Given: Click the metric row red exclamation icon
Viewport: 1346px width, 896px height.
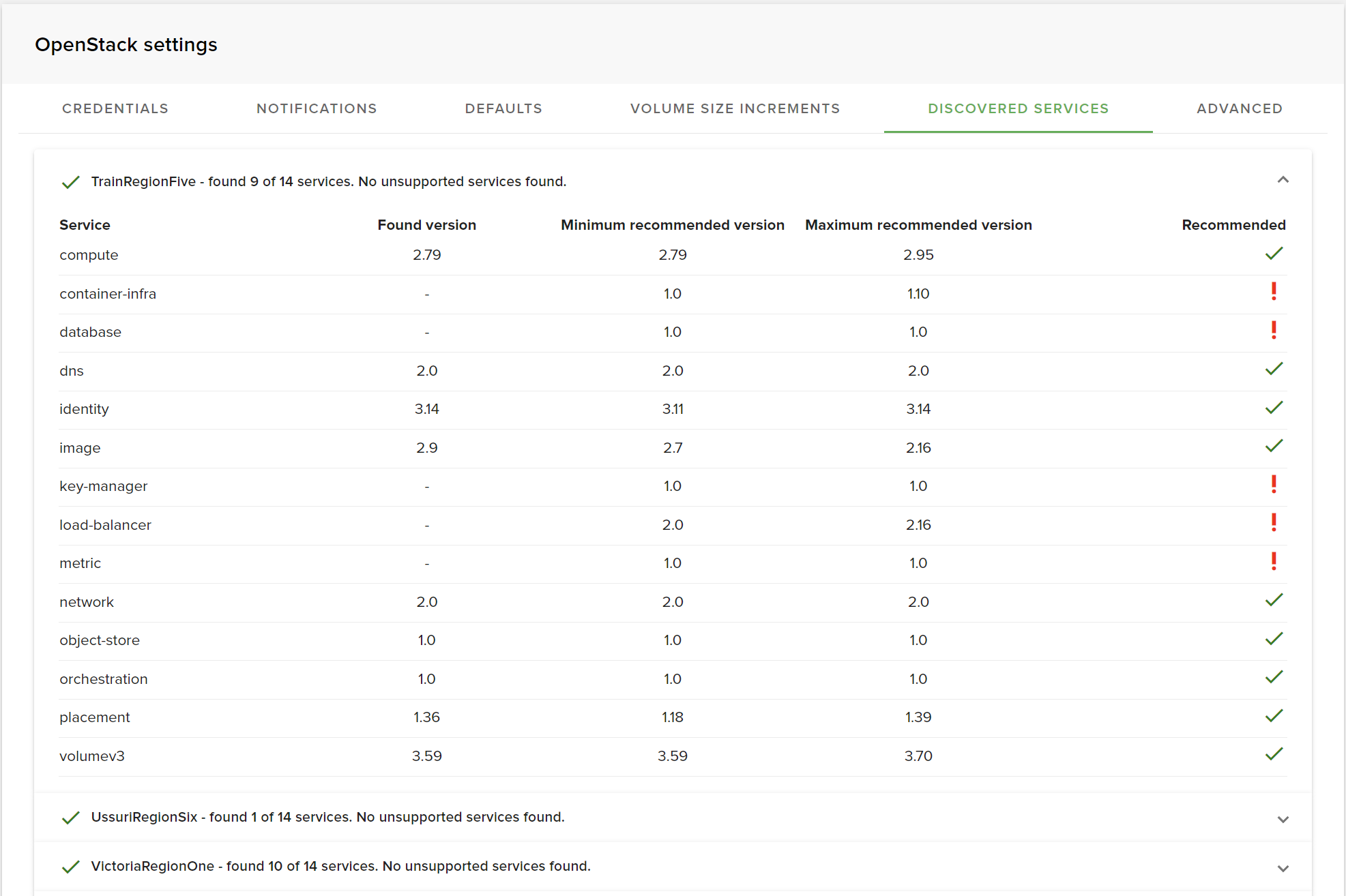Looking at the screenshot, I should click(x=1274, y=562).
